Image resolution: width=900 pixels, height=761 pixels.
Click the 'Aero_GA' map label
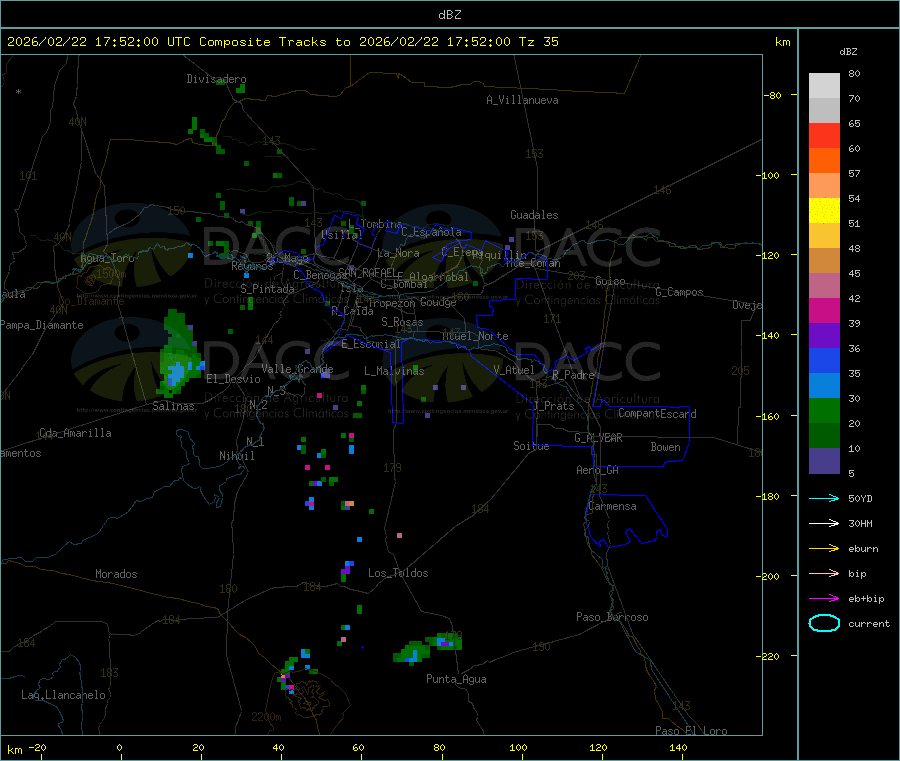tap(598, 470)
